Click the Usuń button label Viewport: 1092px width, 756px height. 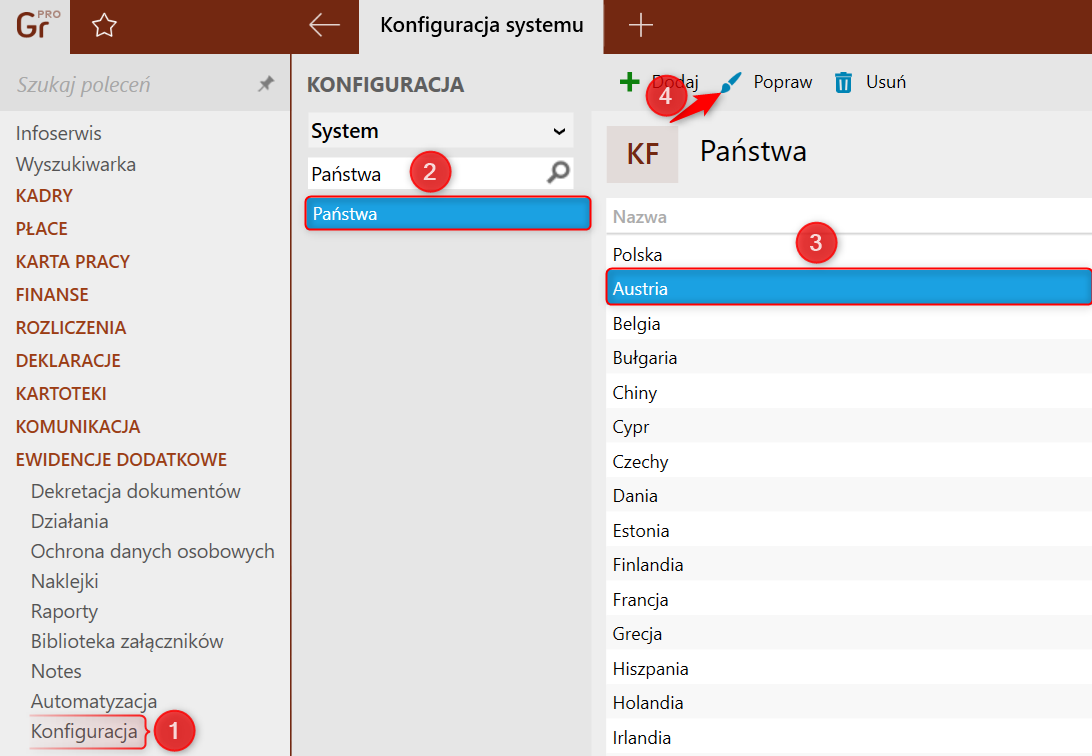pyautogui.click(x=886, y=82)
